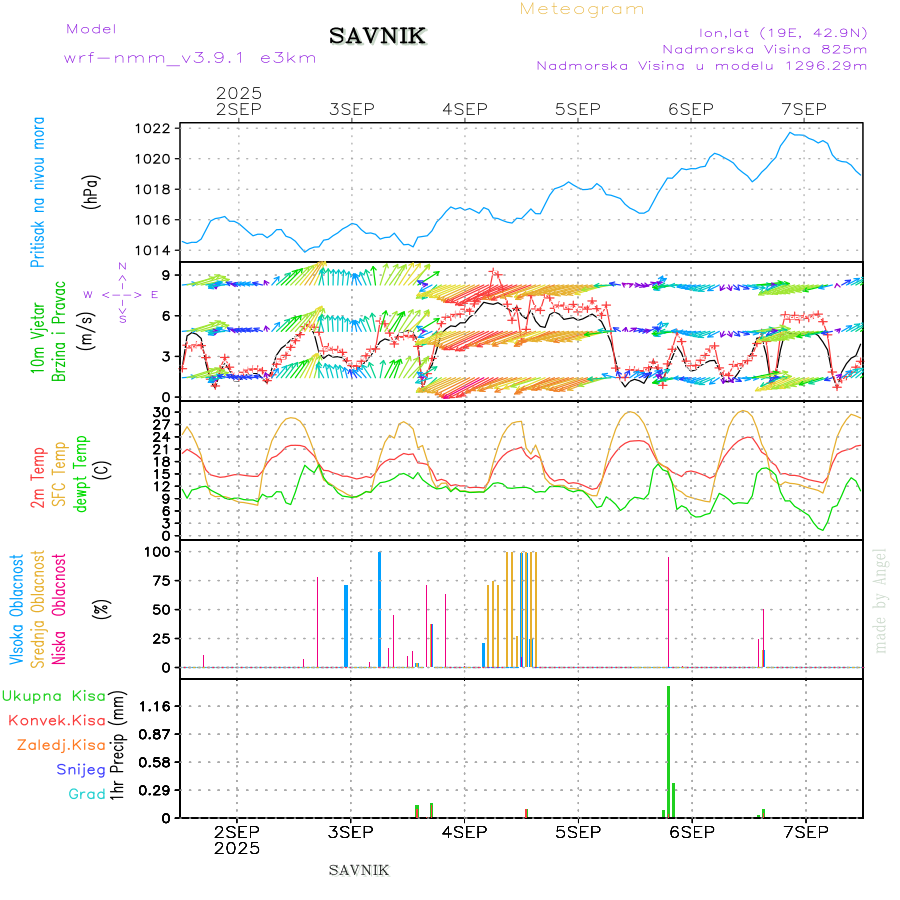Click the 7SEP date on top axis
Image resolution: width=900 pixels, height=900 pixels.
click(803, 109)
